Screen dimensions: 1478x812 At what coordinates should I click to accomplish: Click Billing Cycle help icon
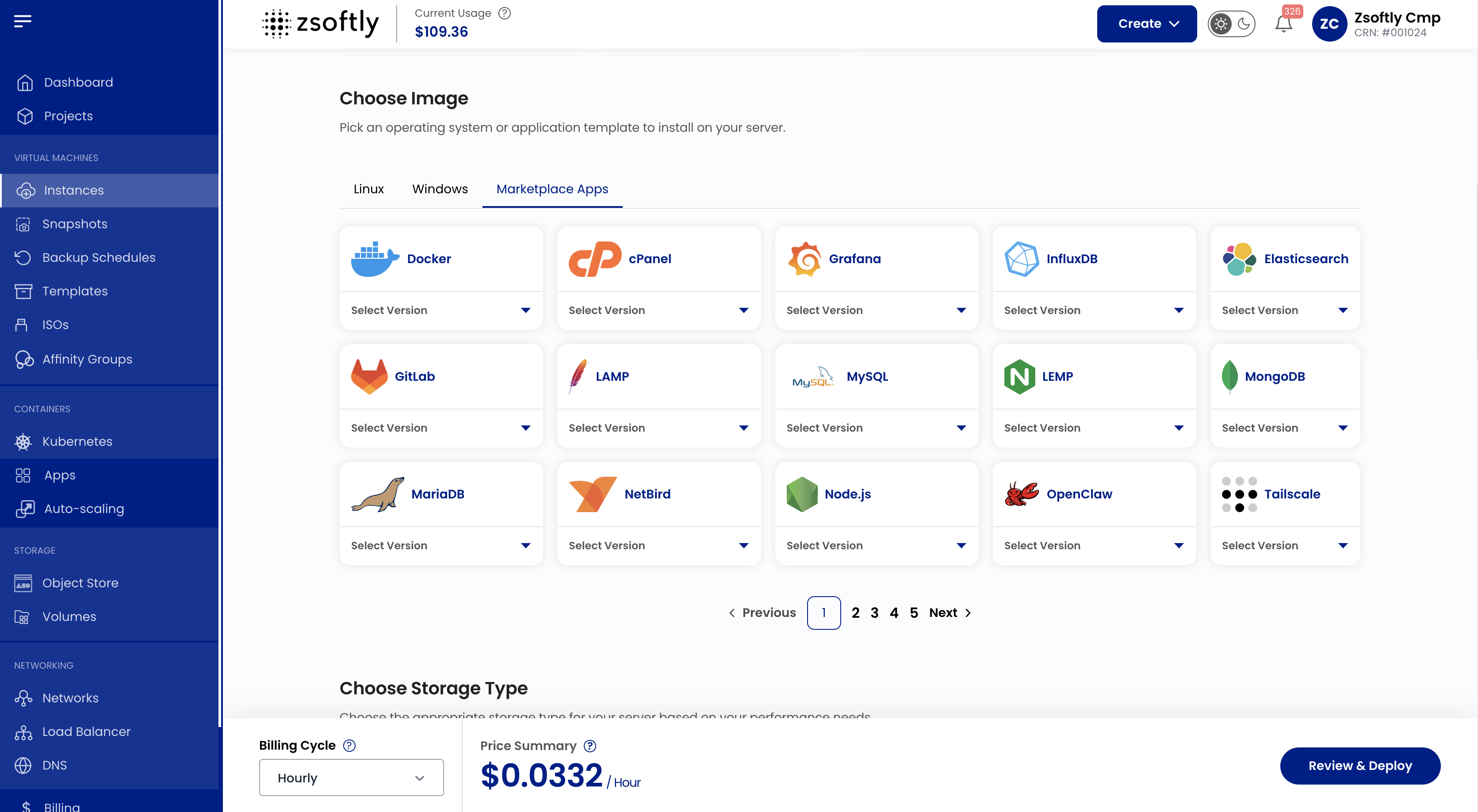[349, 745]
